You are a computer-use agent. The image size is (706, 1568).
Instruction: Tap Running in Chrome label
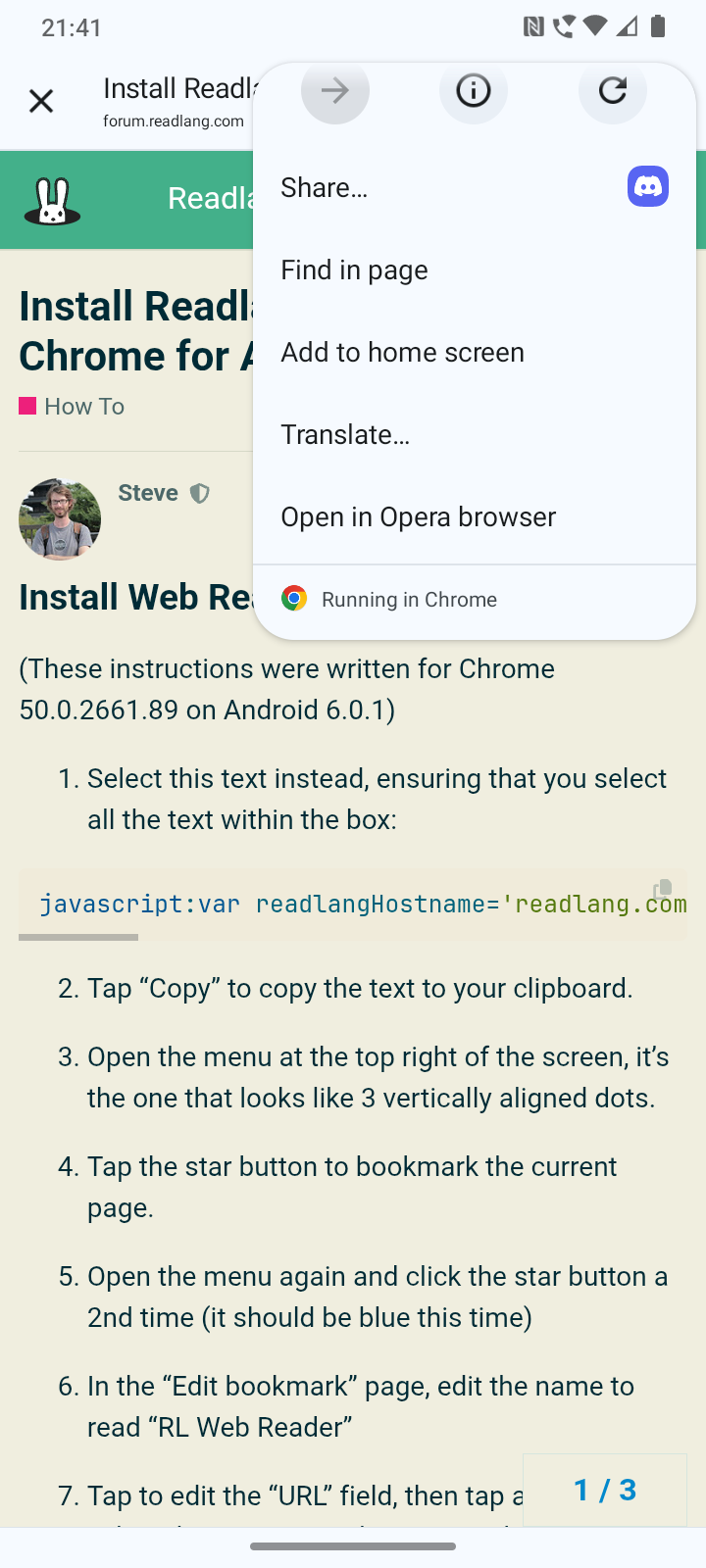click(x=409, y=600)
